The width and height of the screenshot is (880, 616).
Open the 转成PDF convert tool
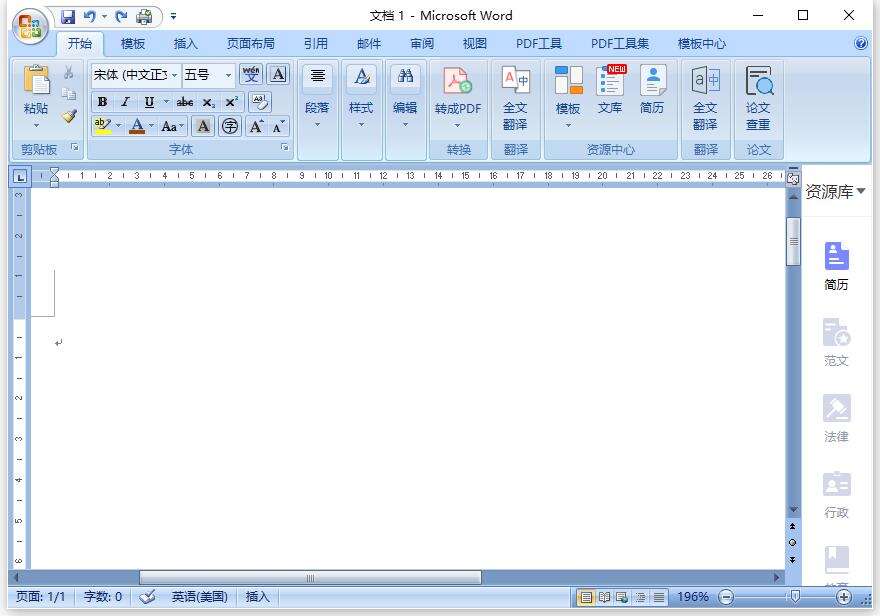[x=458, y=95]
